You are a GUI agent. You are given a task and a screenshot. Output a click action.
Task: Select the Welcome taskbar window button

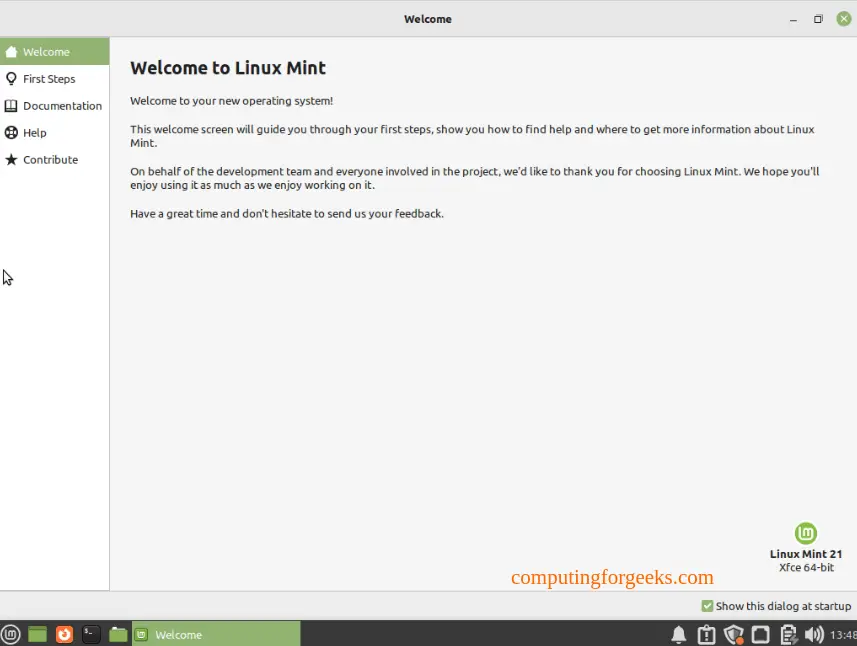[216, 634]
